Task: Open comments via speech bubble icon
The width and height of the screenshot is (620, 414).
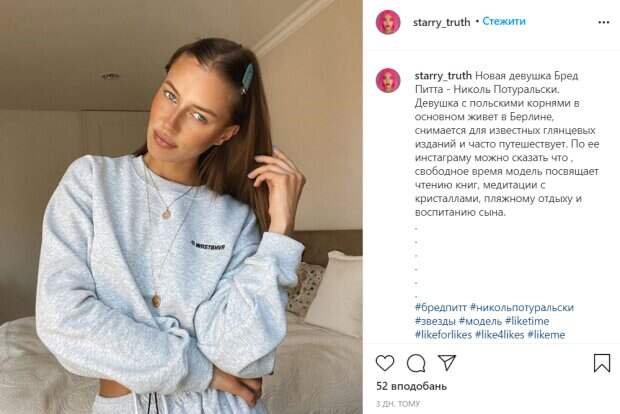Action: [416, 363]
